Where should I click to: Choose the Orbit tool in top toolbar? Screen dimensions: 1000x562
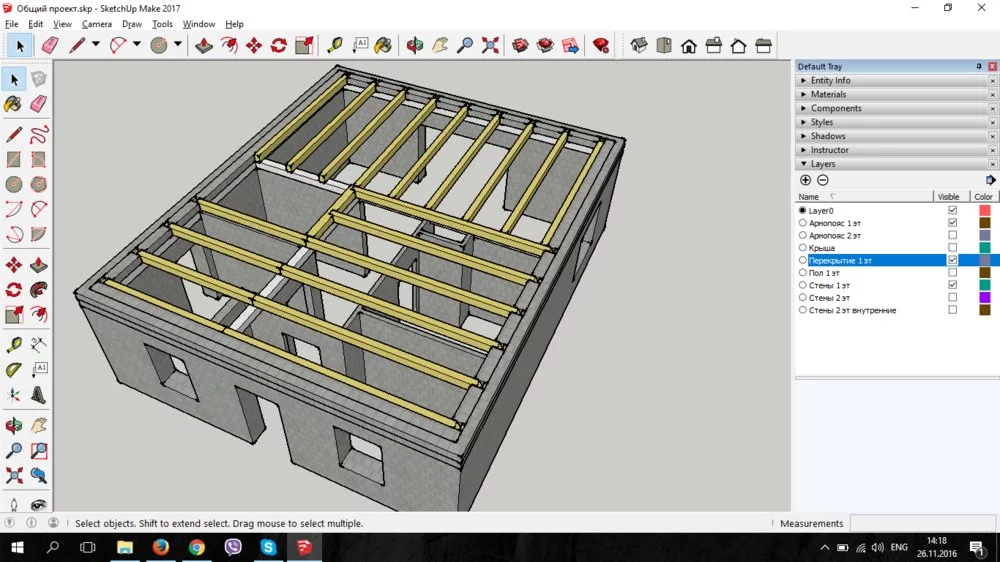click(414, 45)
